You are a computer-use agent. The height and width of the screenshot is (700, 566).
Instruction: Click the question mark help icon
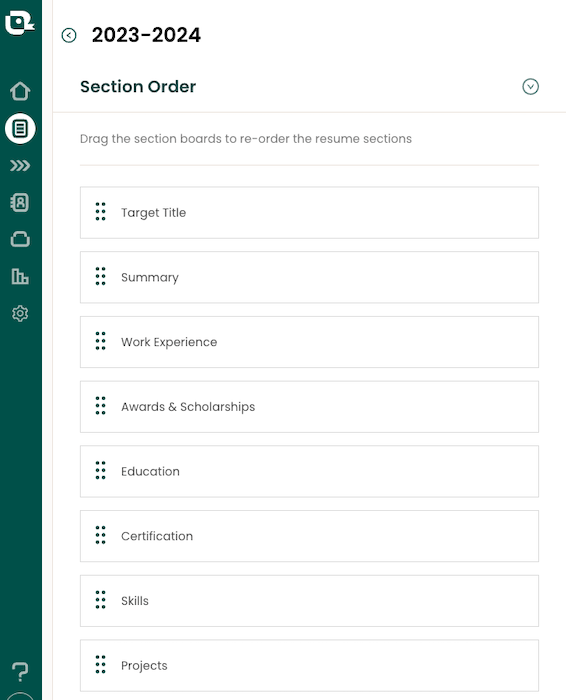pos(20,671)
